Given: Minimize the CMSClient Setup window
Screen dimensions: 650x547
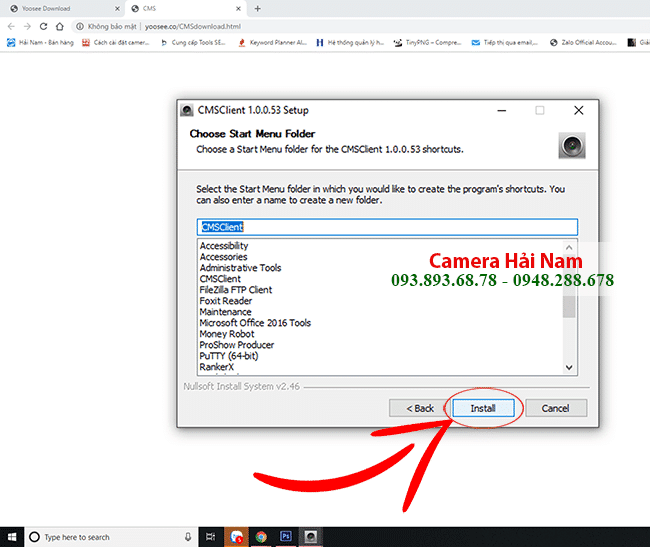Looking at the screenshot, I should pyautogui.click(x=502, y=110).
